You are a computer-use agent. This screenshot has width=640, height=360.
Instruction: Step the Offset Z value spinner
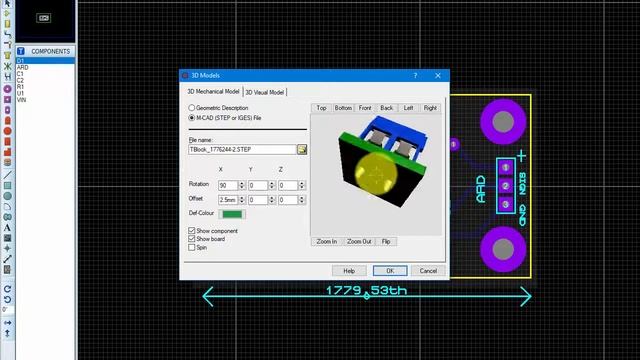[x=302, y=200]
